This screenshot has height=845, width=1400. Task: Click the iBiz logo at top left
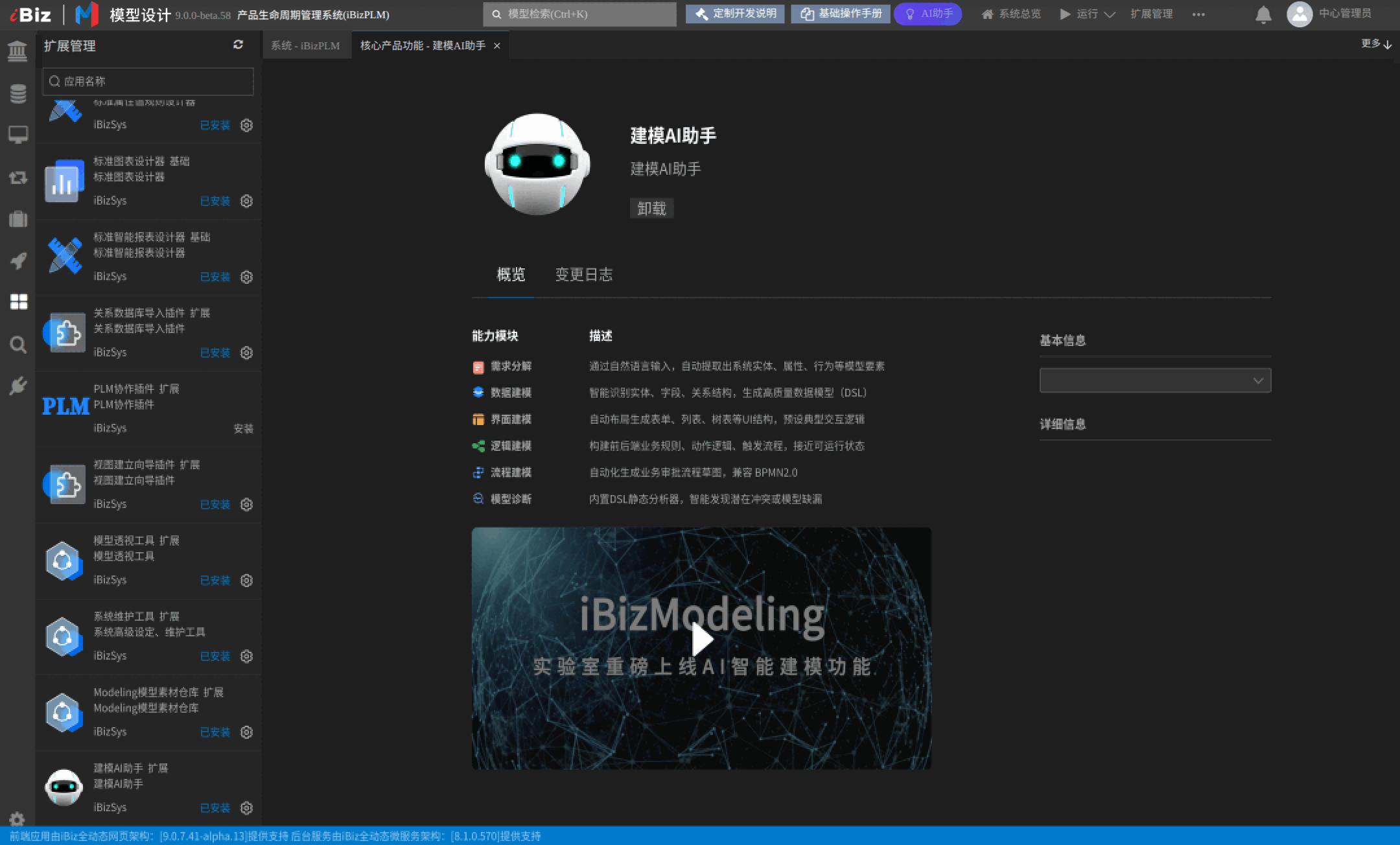(x=30, y=14)
